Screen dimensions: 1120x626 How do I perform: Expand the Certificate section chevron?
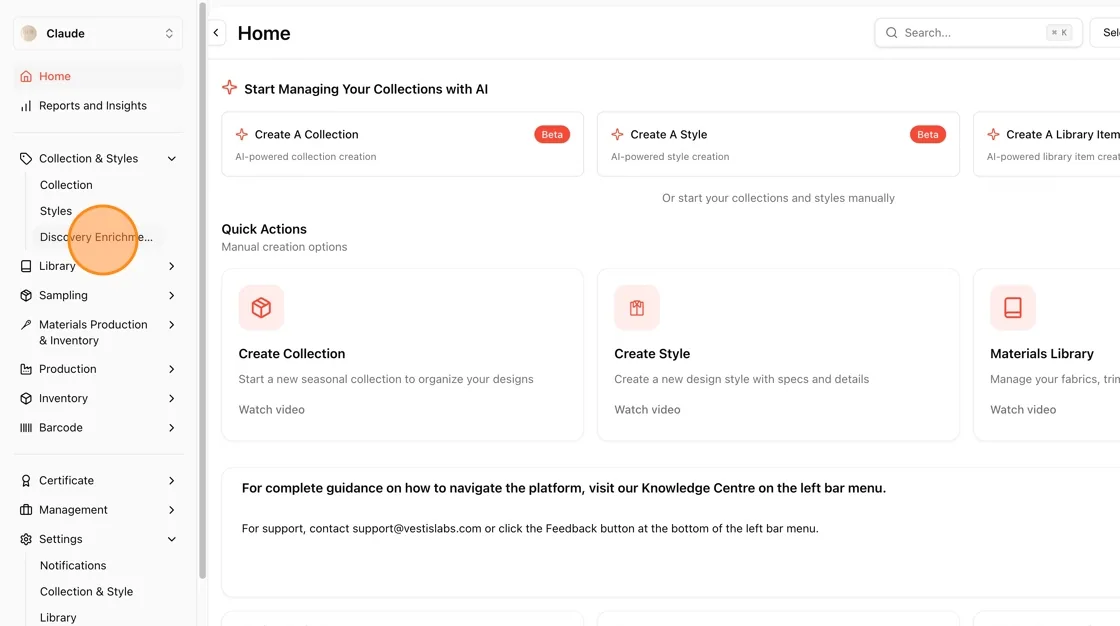pyautogui.click(x=171, y=481)
